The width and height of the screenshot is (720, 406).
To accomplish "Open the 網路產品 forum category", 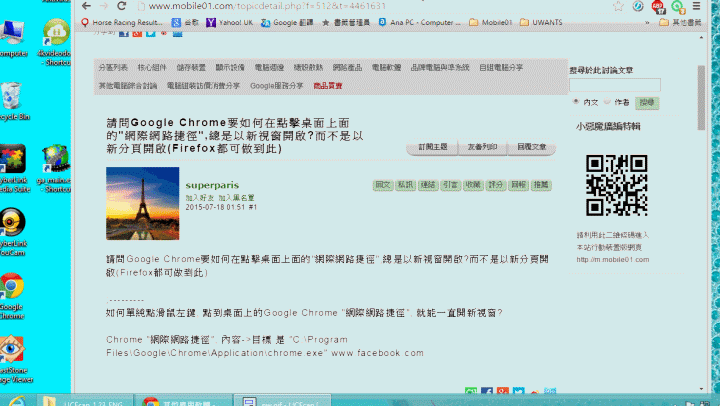I will pyautogui.click(x=347, y=68).
